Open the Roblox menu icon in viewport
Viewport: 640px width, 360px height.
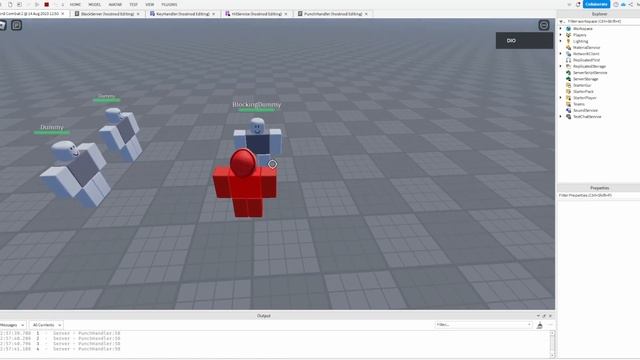(2, 25)
